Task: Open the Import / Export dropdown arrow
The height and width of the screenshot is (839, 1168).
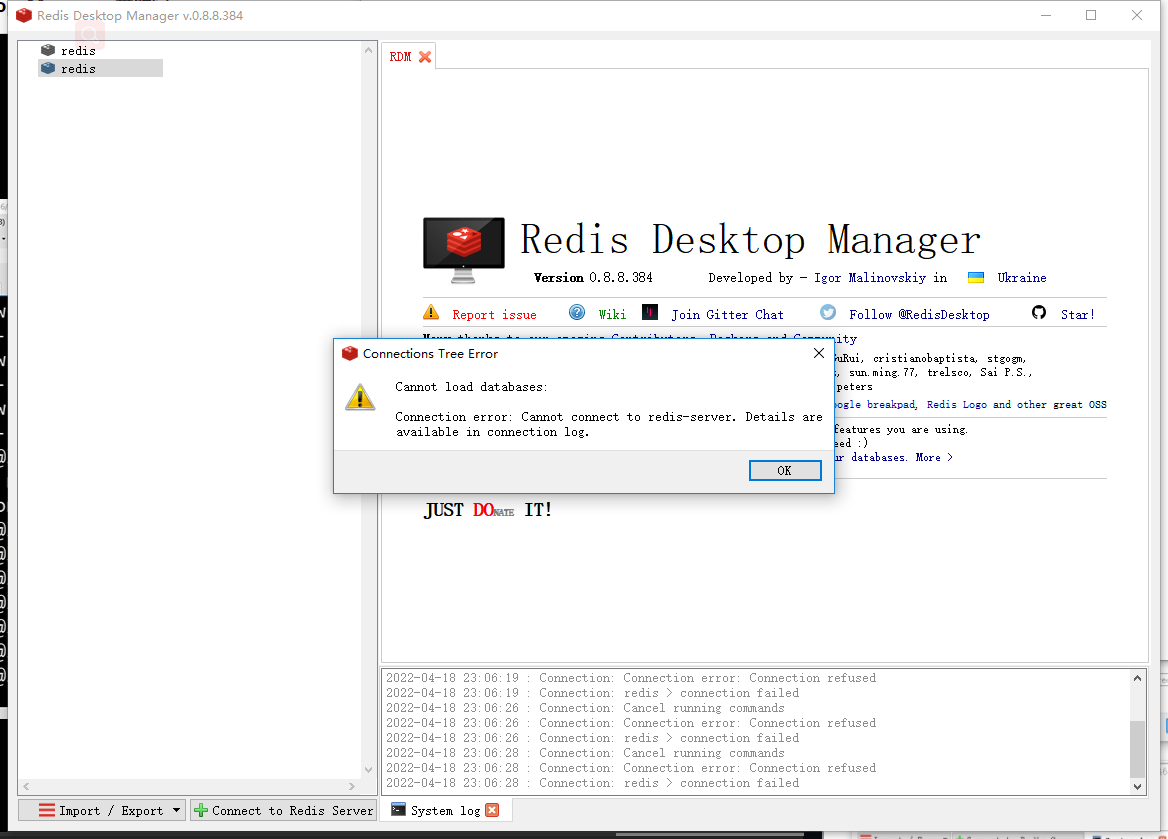Action: (176, 810)
